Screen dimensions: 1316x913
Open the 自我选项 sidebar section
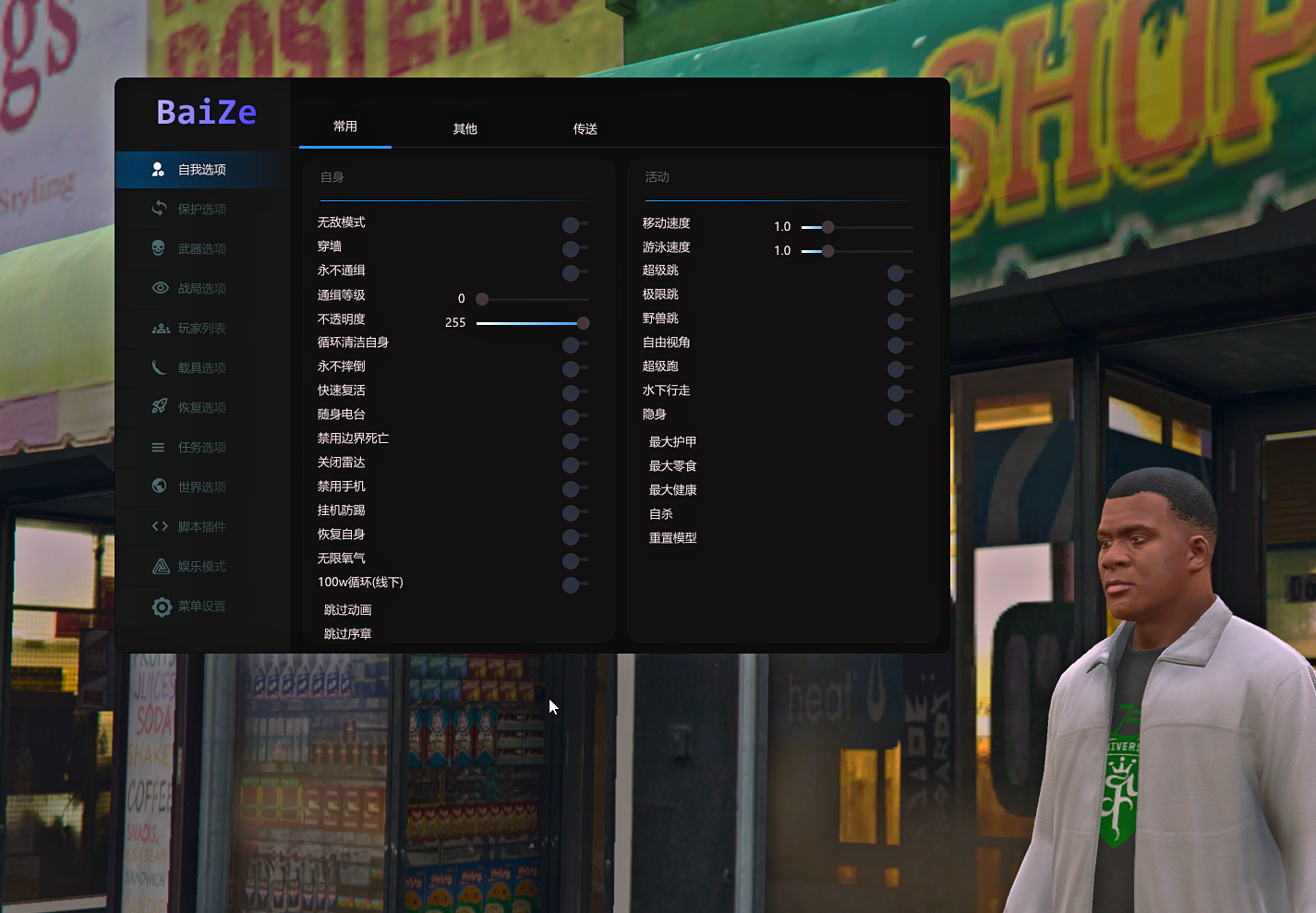(202, 170)
